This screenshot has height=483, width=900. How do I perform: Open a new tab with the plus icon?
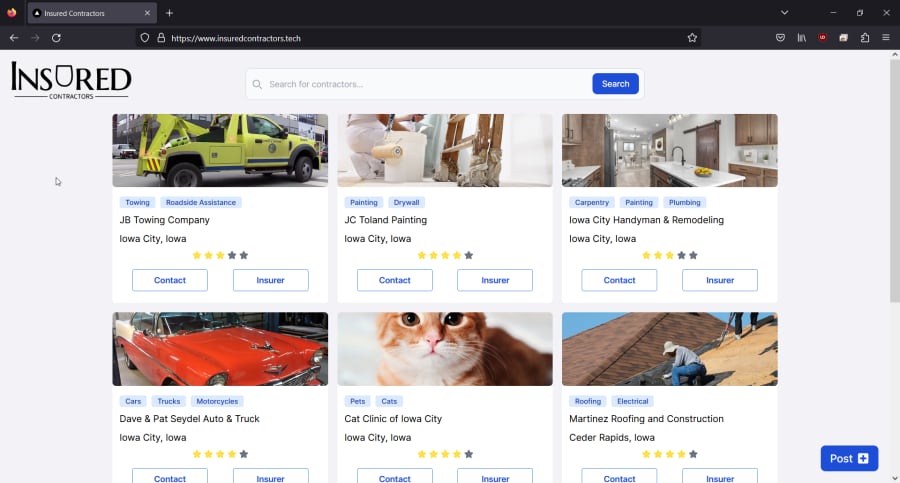point(169,13)
